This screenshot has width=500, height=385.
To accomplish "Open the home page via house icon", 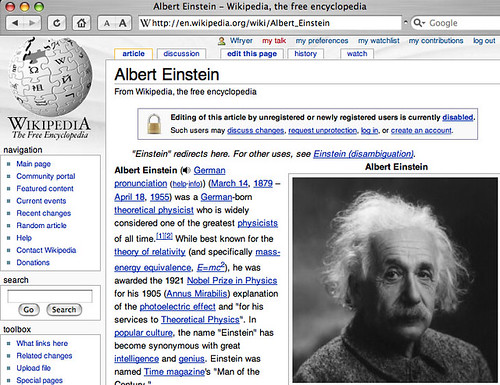I will [x=81, y=23].
